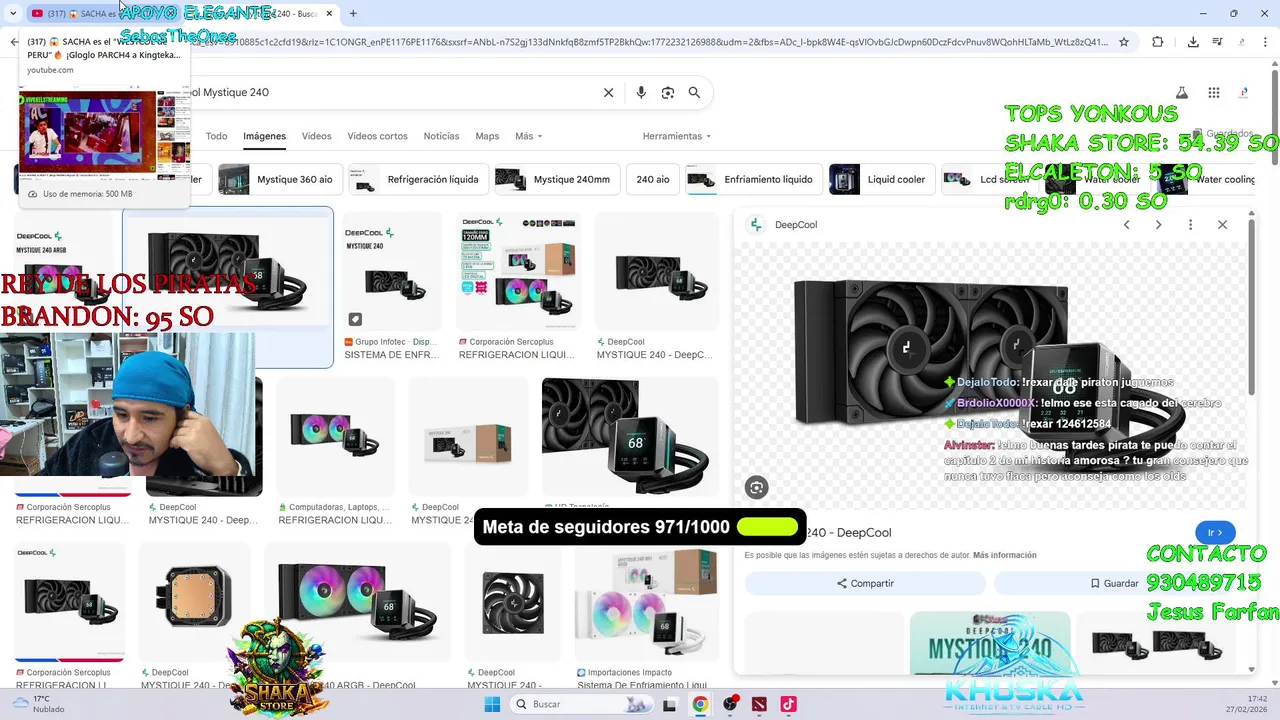This screenshot has height=720, width=1280.
Task: Close the DeepCool image preview panel
Action: point(1222,225)
